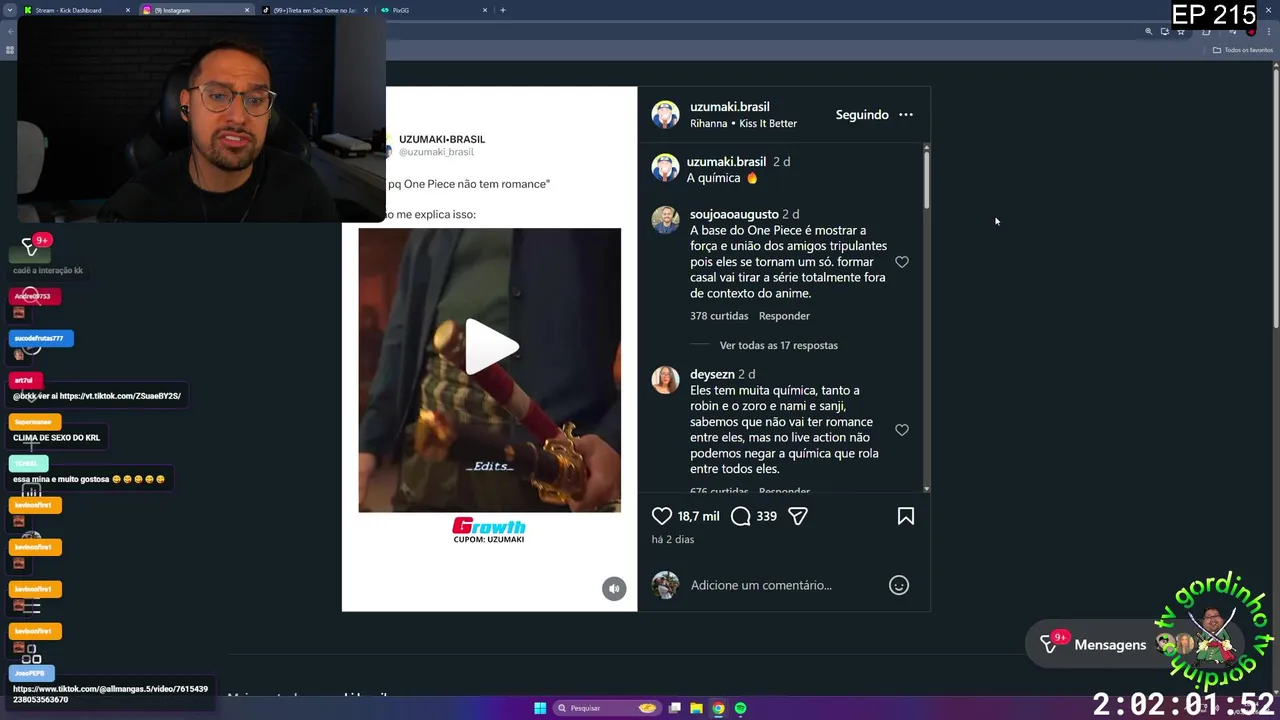The height and width of the screenshot is (720, 1280).
Task: Open emoji picker in comment box
Action: [x=898, y=585]
